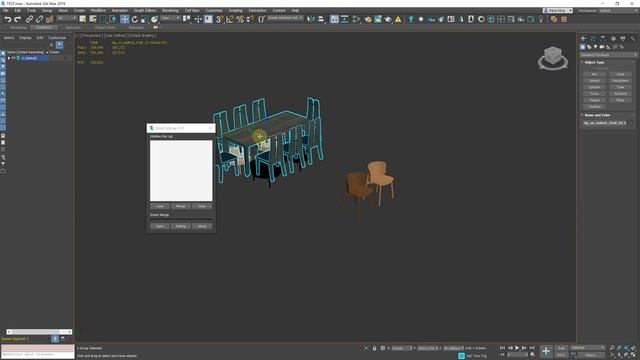Open the Help menu
Screen dimensions: 640x360
pyautogui.click(x=295, y=10)
